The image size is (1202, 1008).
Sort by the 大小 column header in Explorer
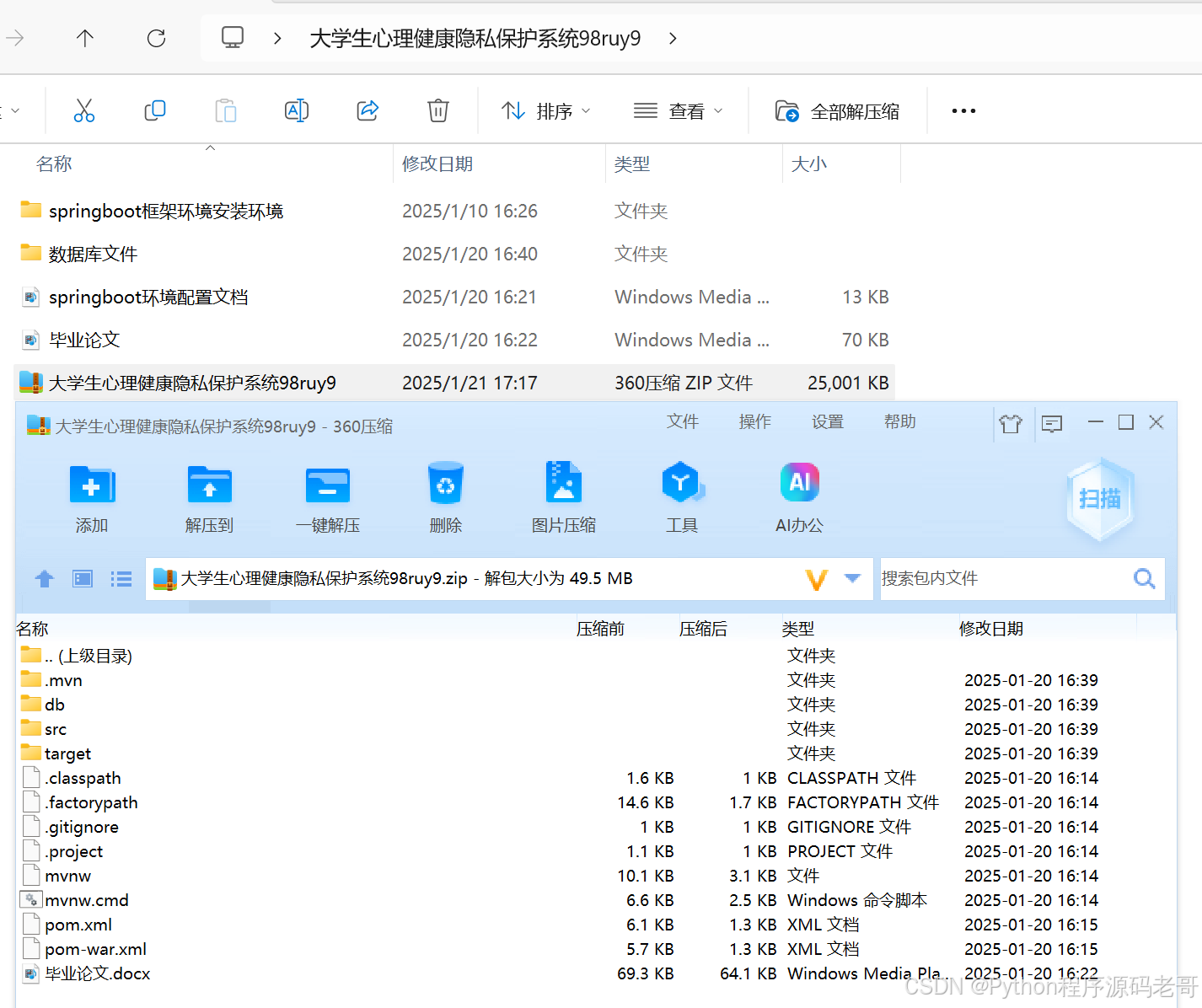pyautogui.click(x=809, y=164)
